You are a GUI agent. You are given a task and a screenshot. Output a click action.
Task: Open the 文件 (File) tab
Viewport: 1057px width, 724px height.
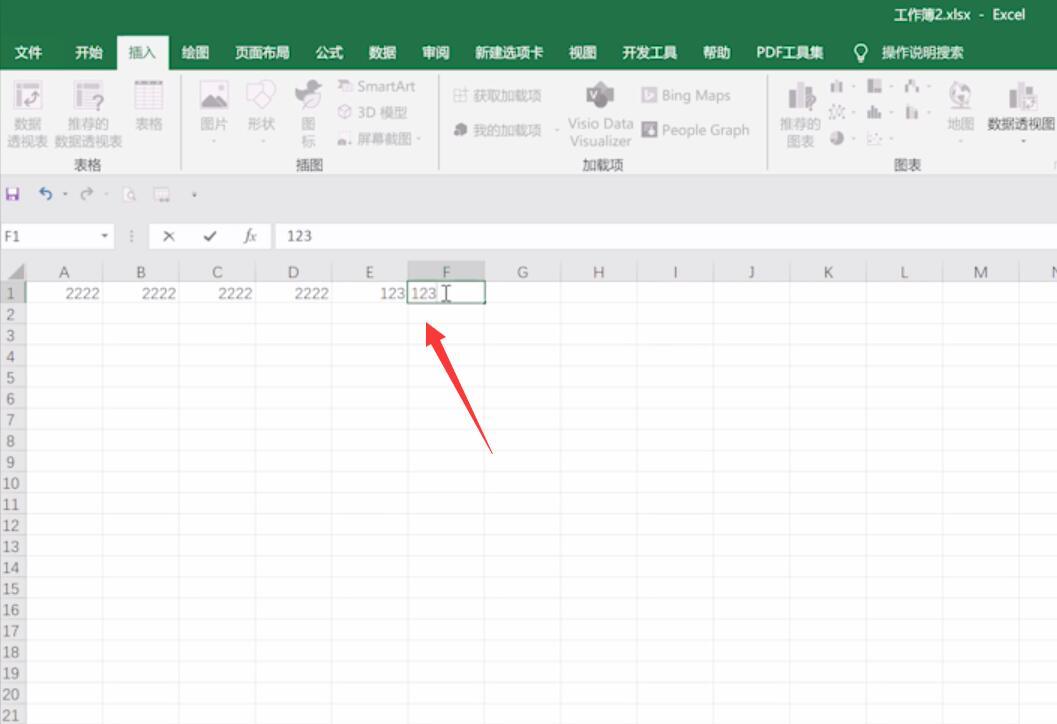(x=28, y=53)
